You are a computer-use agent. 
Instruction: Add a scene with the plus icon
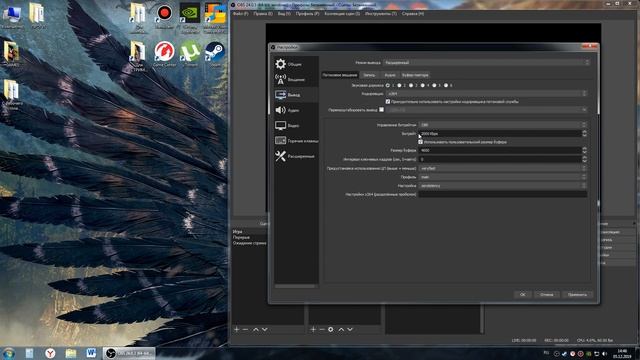click(x=236, y=329)
